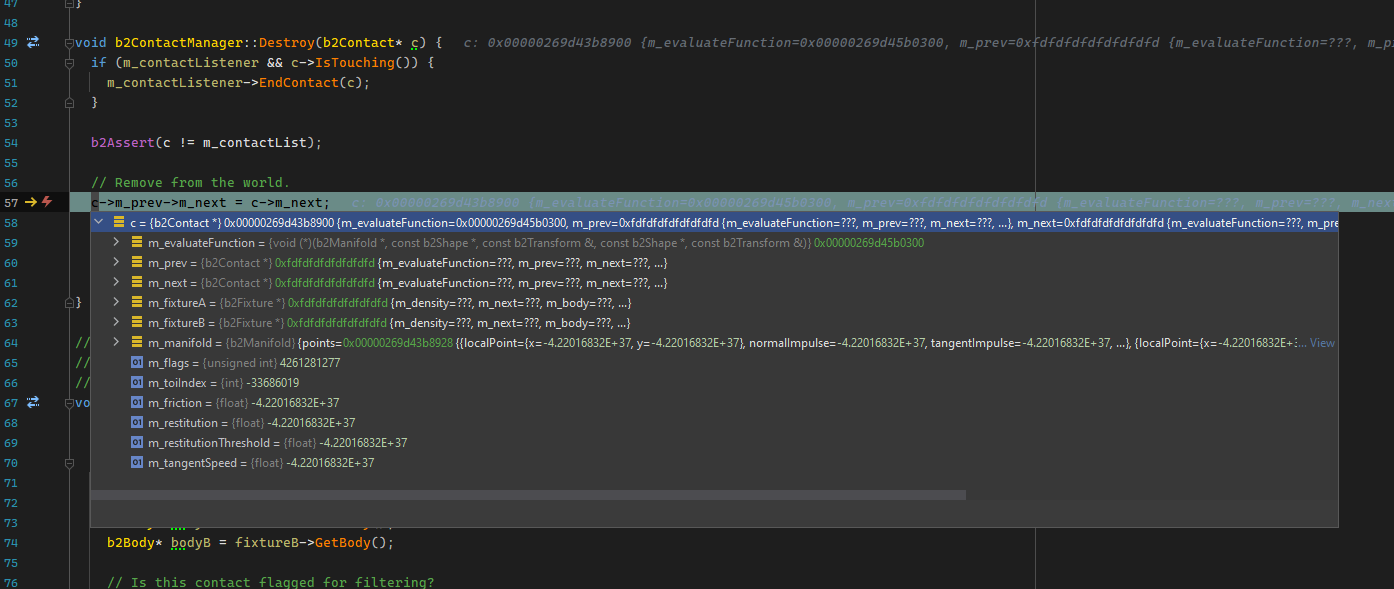Click the struct icon on the c variable row
The width and height of the screenshot is (1394, 589).
point(121,221)
